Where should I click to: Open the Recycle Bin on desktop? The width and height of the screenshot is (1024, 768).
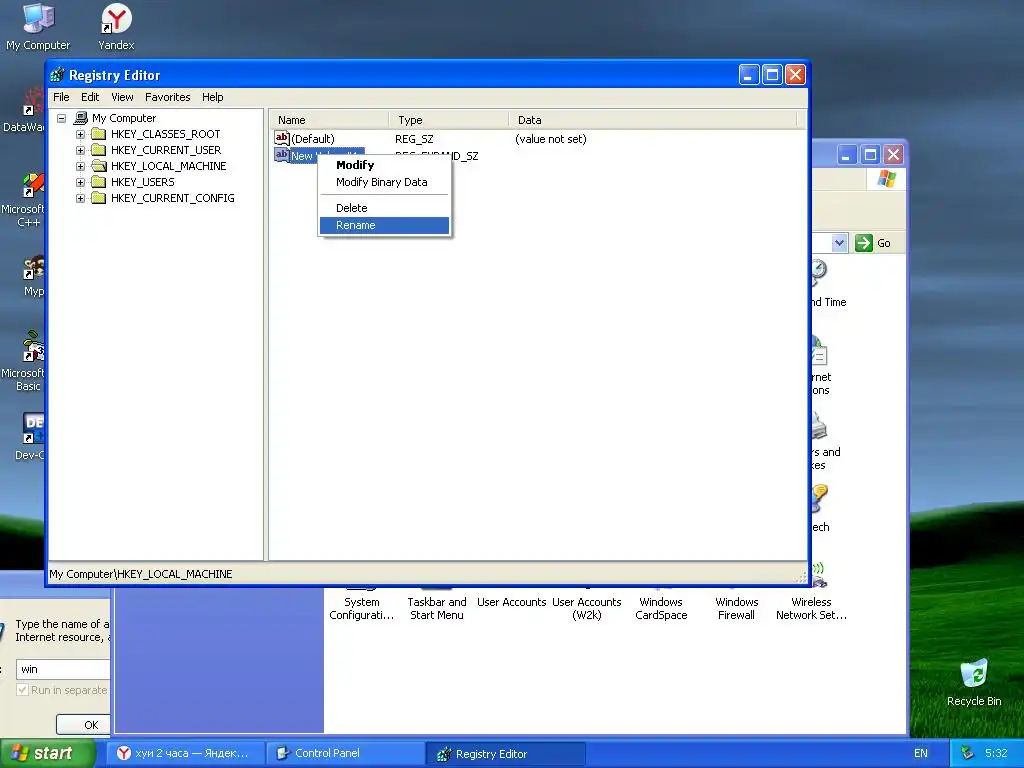(x=974, y=683)
